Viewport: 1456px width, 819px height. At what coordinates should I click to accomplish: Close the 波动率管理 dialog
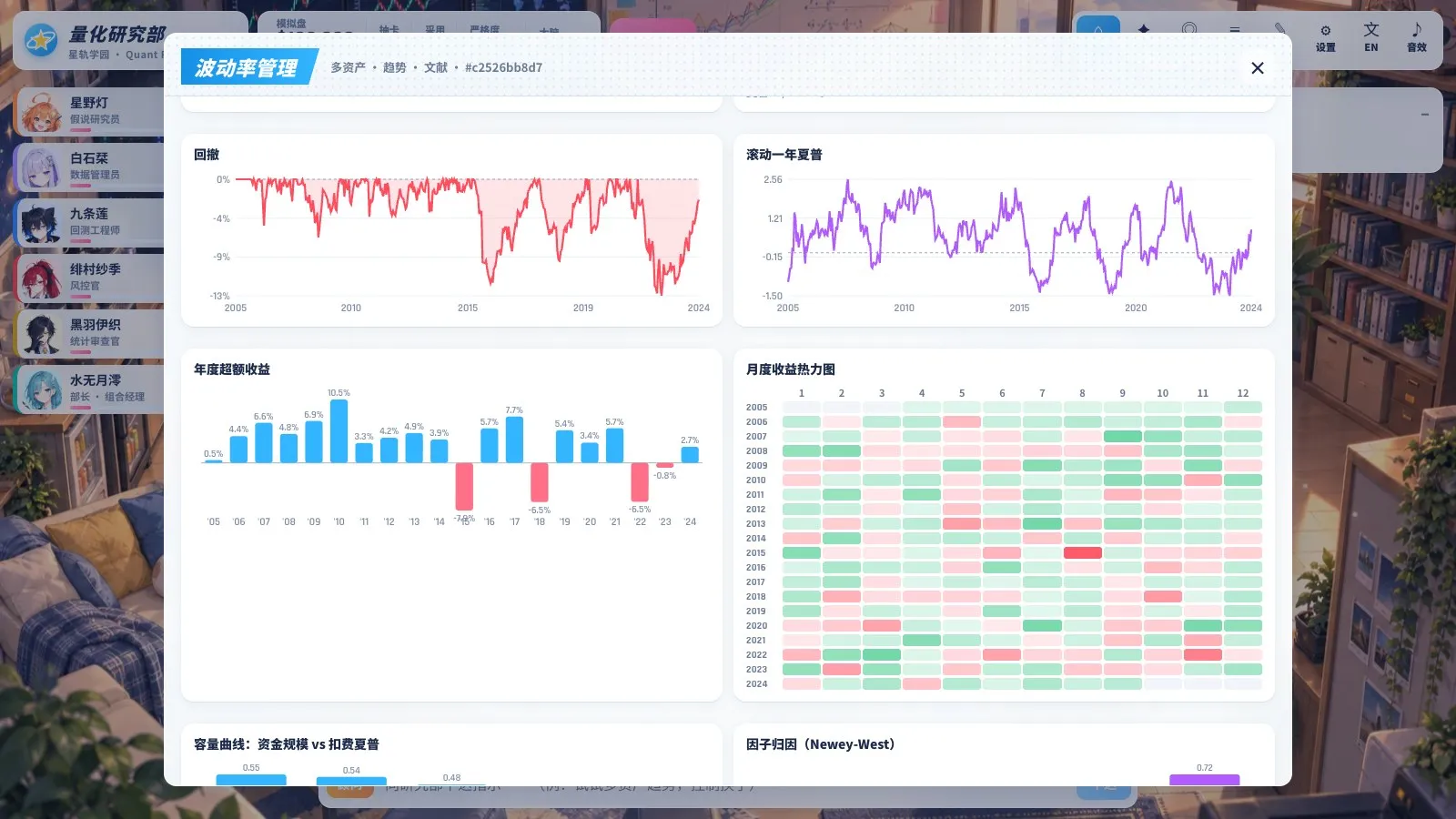(x=1258, y=68)
